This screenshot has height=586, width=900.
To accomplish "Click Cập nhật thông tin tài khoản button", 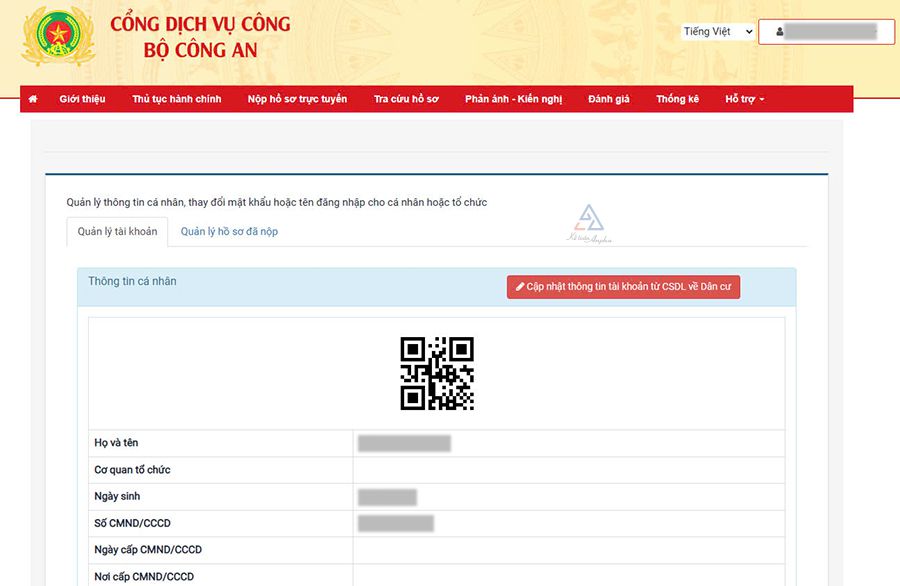I will point(623,287).
